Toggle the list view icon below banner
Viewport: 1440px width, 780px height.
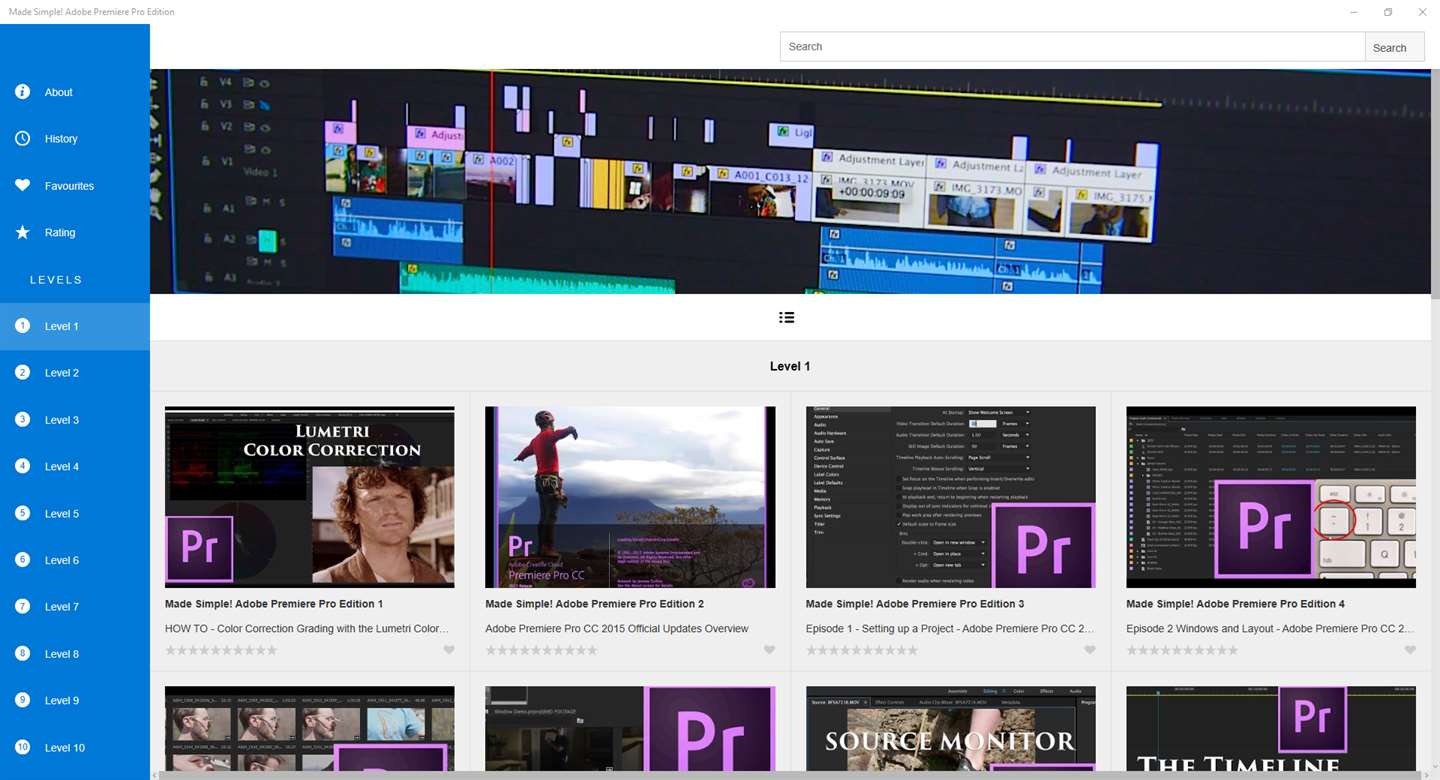[787, 318]
